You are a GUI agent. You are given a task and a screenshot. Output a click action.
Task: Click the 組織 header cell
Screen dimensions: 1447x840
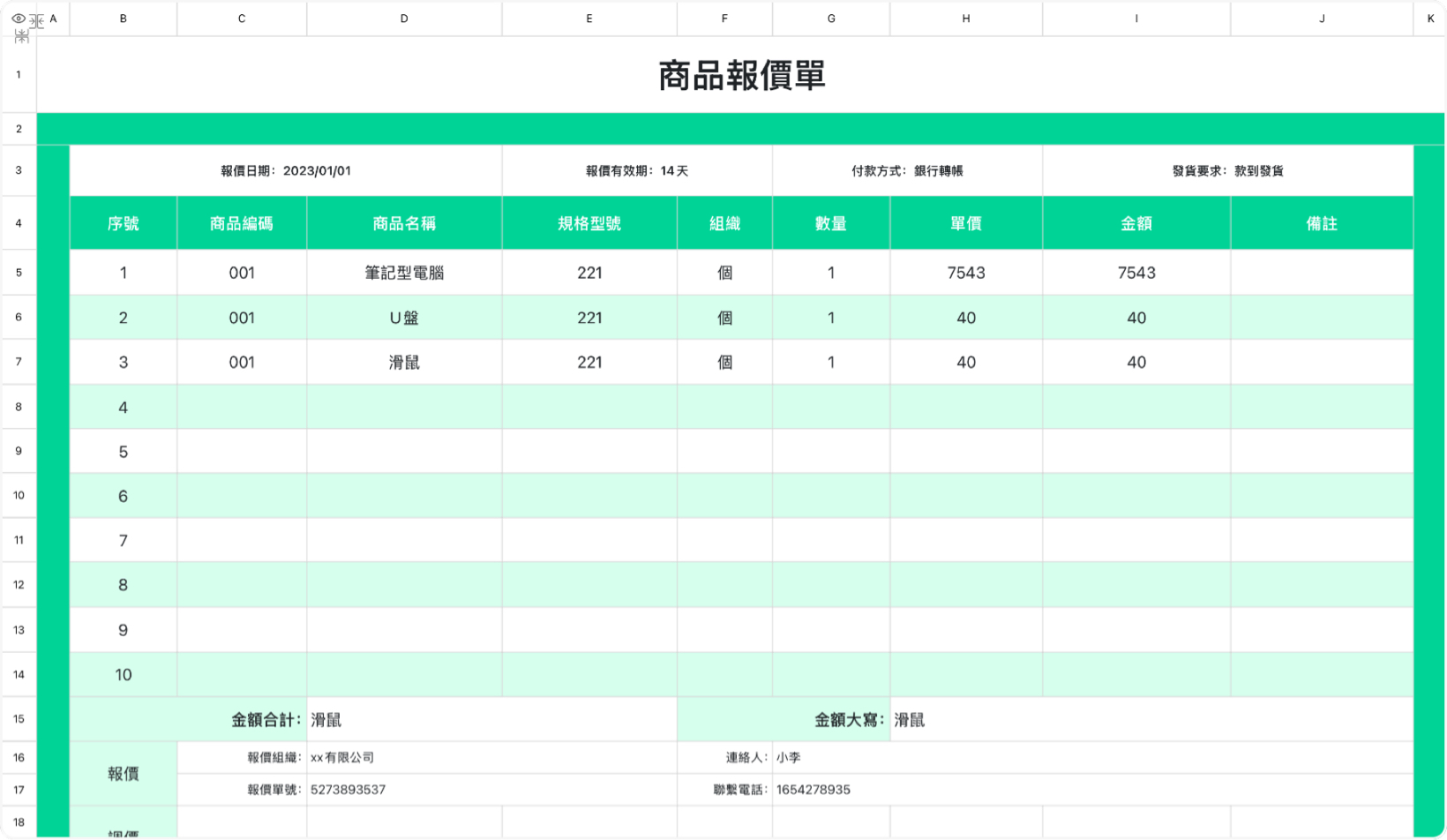724,223
